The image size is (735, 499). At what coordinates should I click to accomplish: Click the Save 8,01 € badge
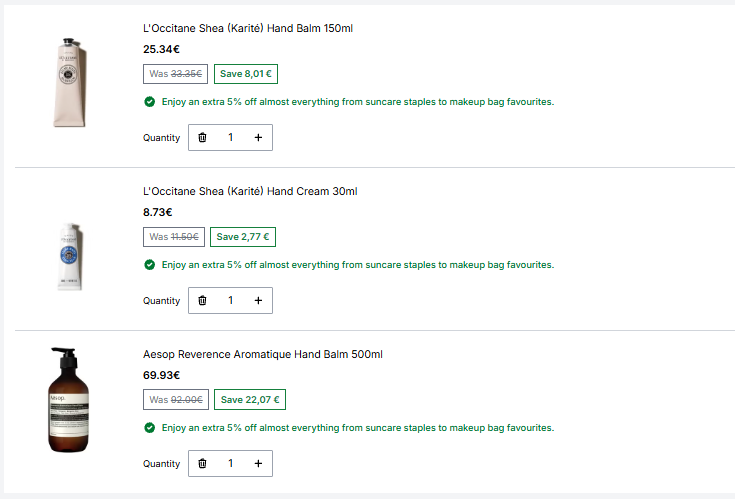[x=246, y=74]
